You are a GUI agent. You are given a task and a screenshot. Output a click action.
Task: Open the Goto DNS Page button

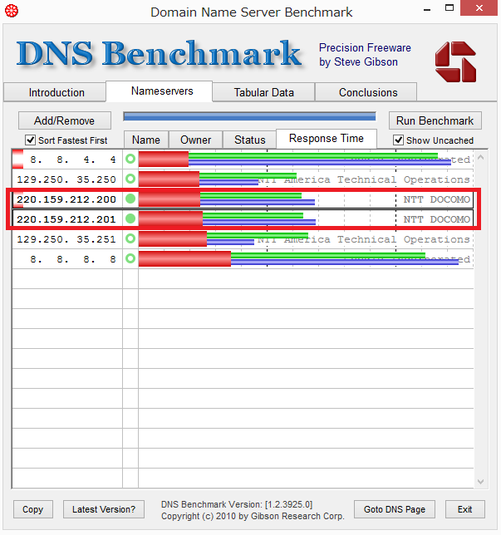coord(395,509)
